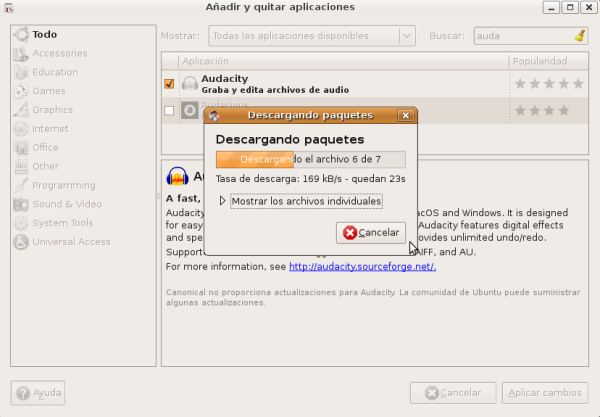
Task: Uncheck the Audacity checkbox
Action: click(169, 84)
